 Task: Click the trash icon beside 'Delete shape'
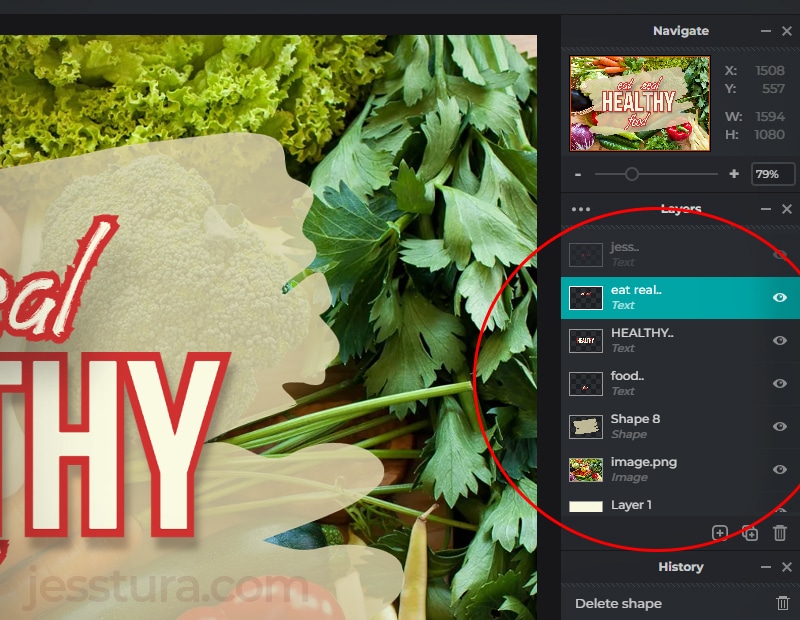click(783, 603)
